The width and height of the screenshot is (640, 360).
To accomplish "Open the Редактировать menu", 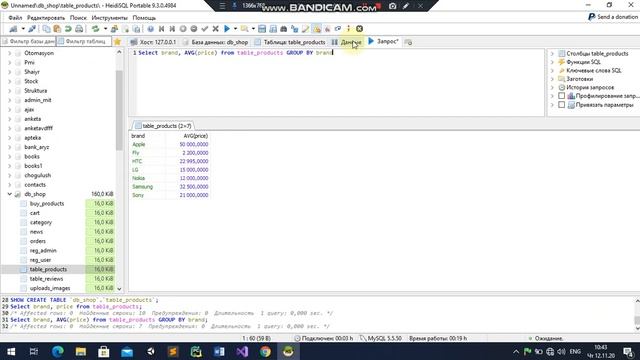I will tap(46, 18).
